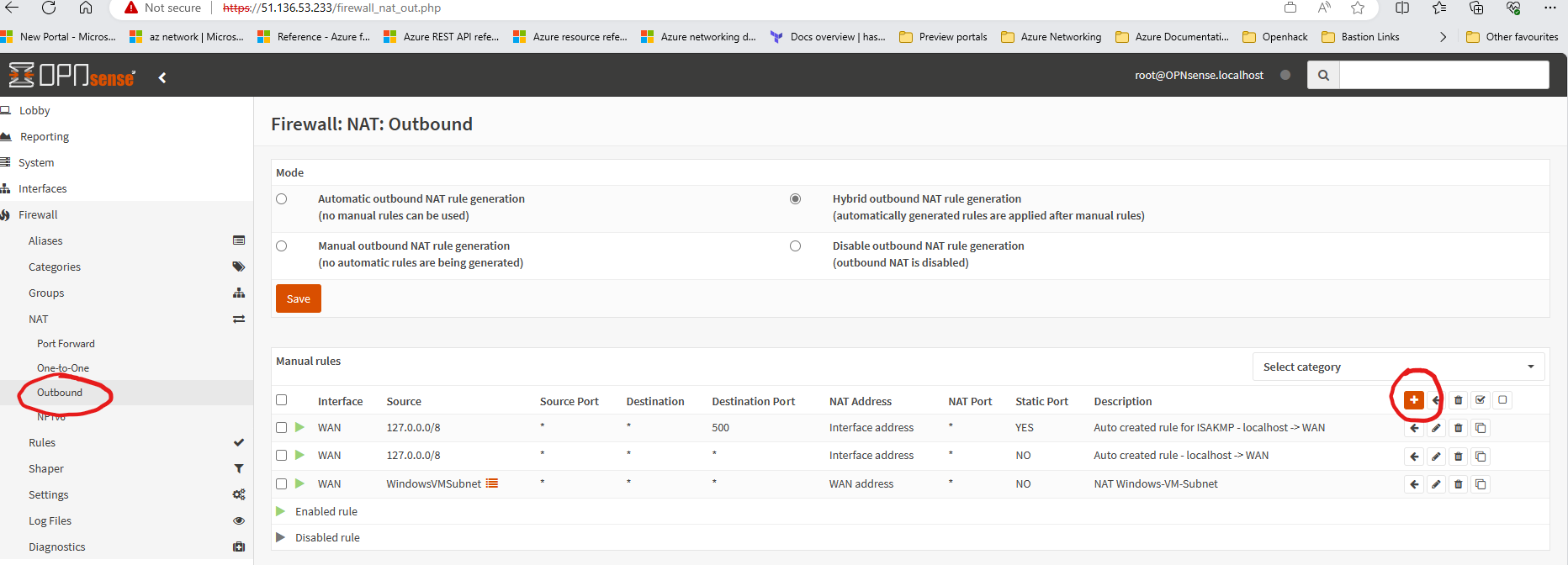Click the status indicator dot beside hostname
1568x565 pixels.
1285,75
